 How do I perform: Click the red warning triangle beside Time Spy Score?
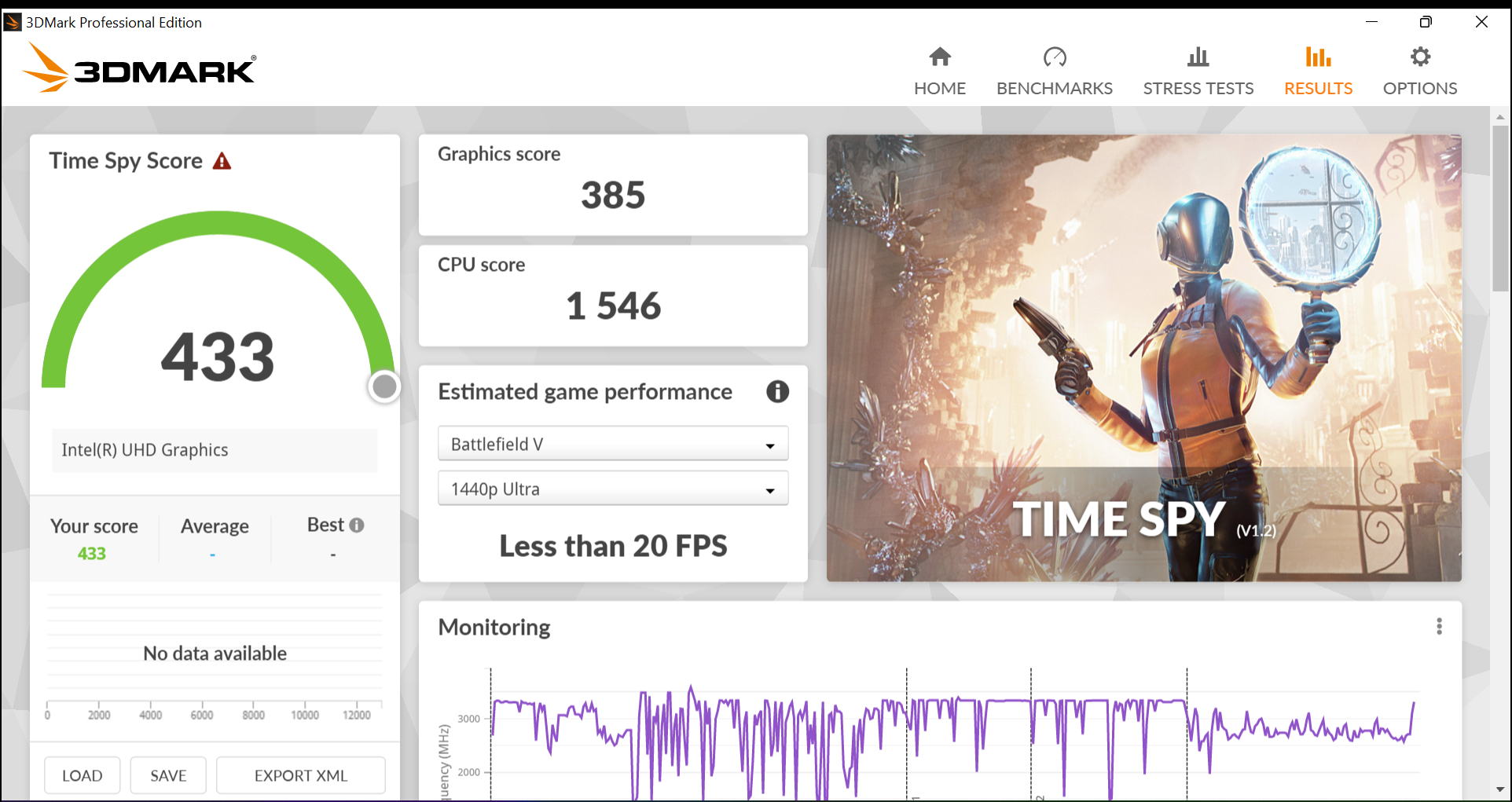pos(222,162)
